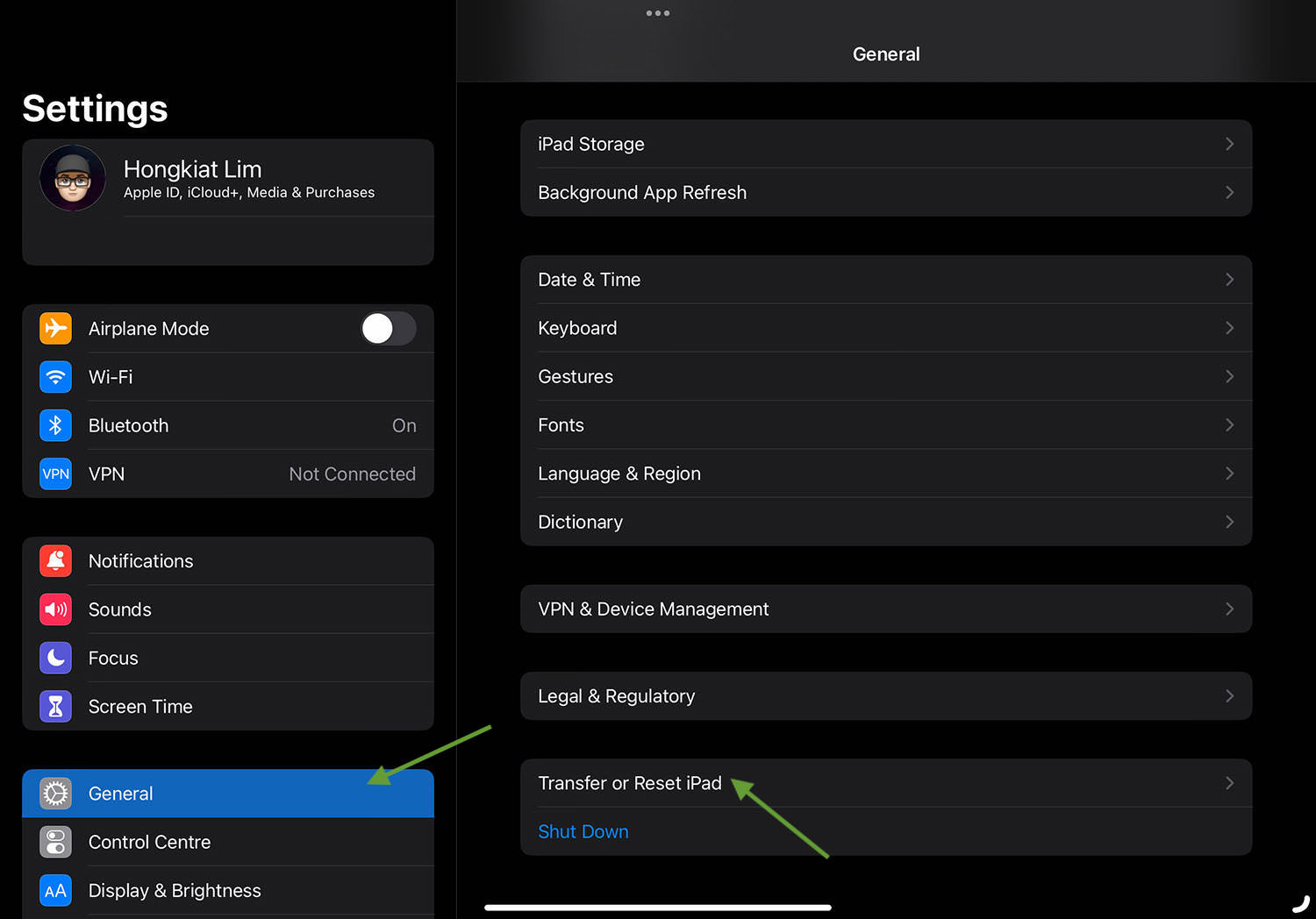Tap the Bluetooth On status text

pyautogui.click(x=404, y=425)
